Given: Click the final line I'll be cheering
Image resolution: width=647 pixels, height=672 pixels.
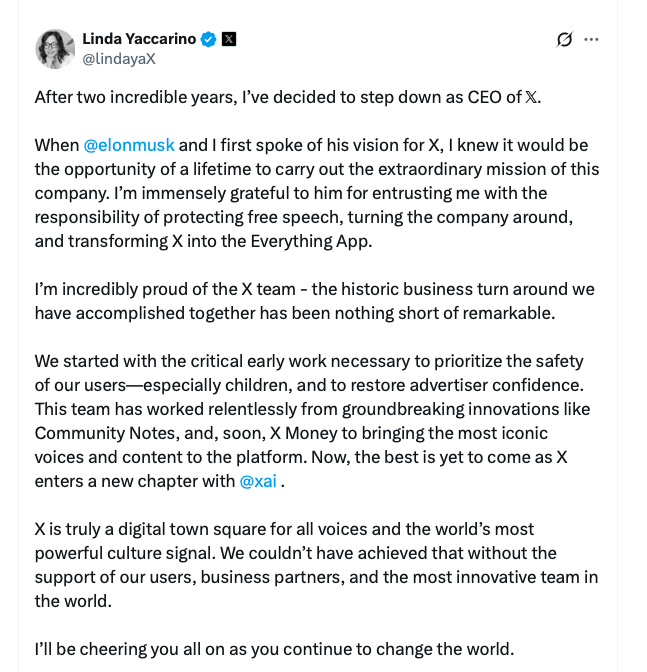Looking at the screenshot, I should click(x=274, y=649).
